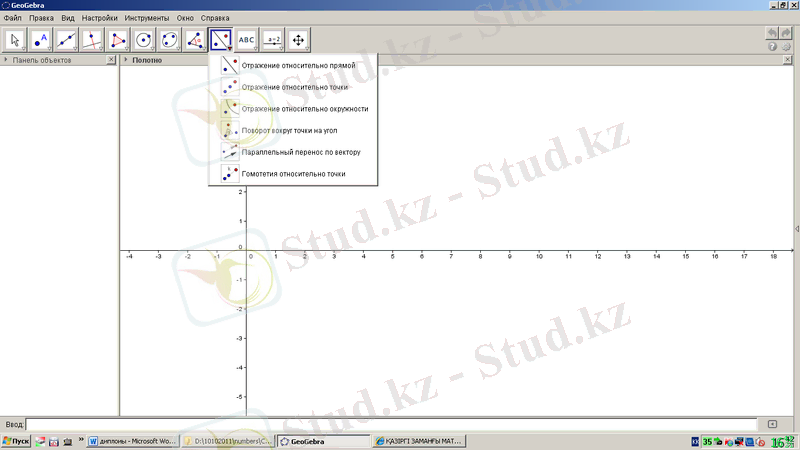The image size is (800, 450).
Task: Select the Move arrow tool
Action: coord(15,40)
